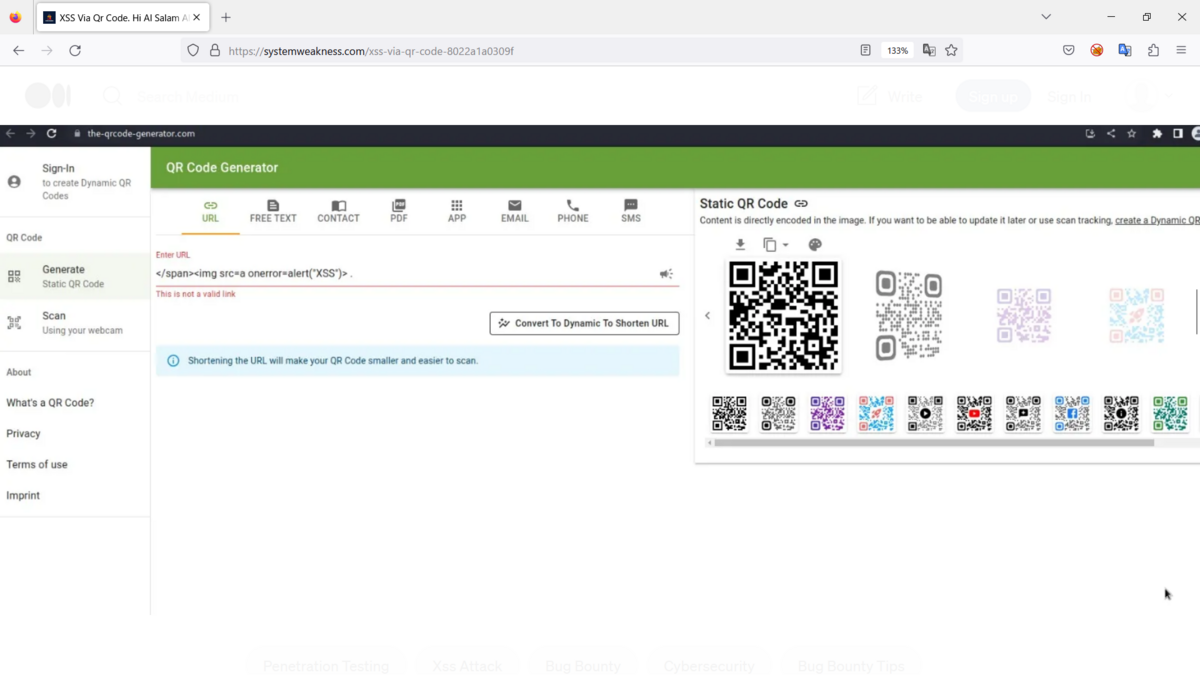Choose the small rocket QR template

pyautogui.click(x=876, y=413)
